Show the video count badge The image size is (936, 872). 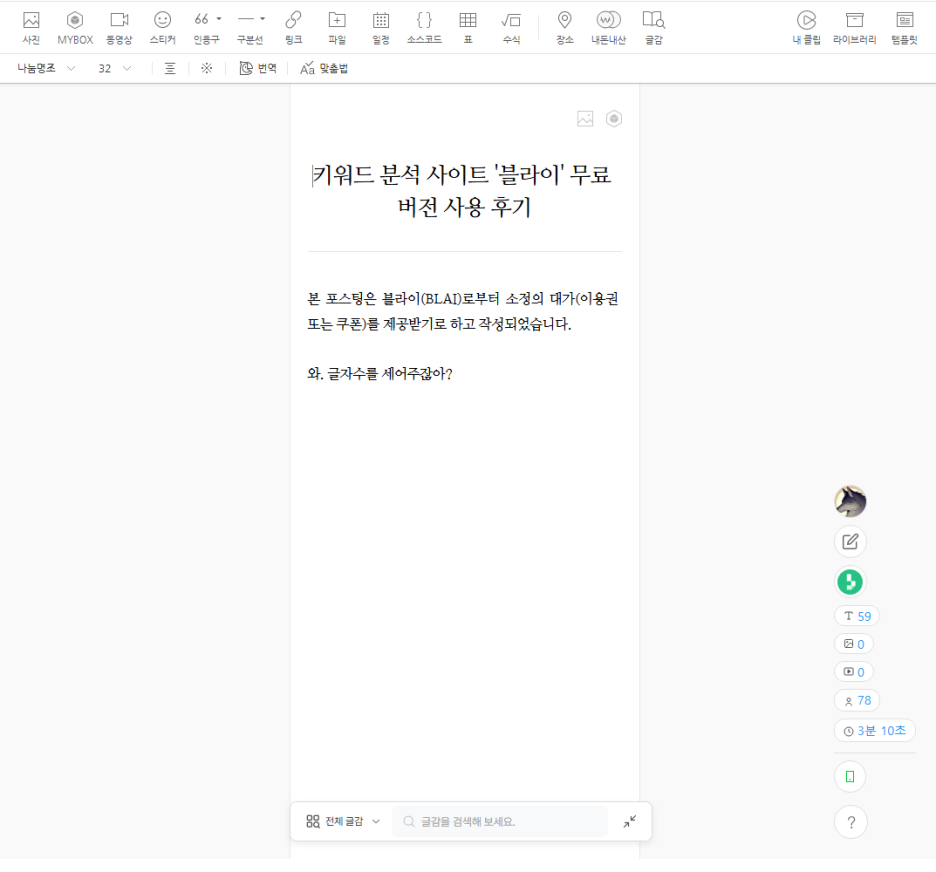(854, 672)
